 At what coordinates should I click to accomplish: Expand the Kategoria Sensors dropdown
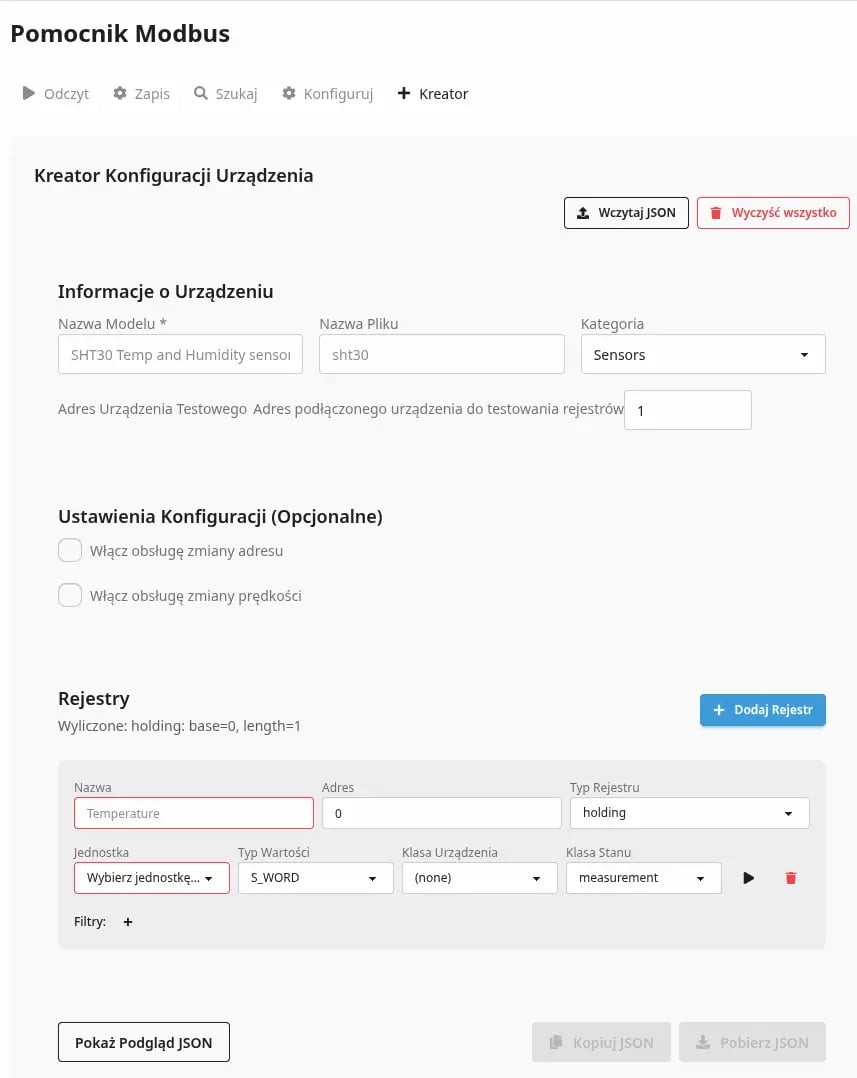[702, 355]
